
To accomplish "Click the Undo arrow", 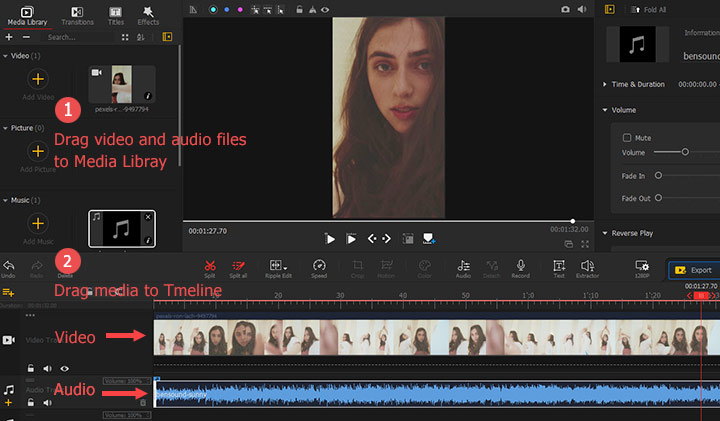I will click(8, 265).
